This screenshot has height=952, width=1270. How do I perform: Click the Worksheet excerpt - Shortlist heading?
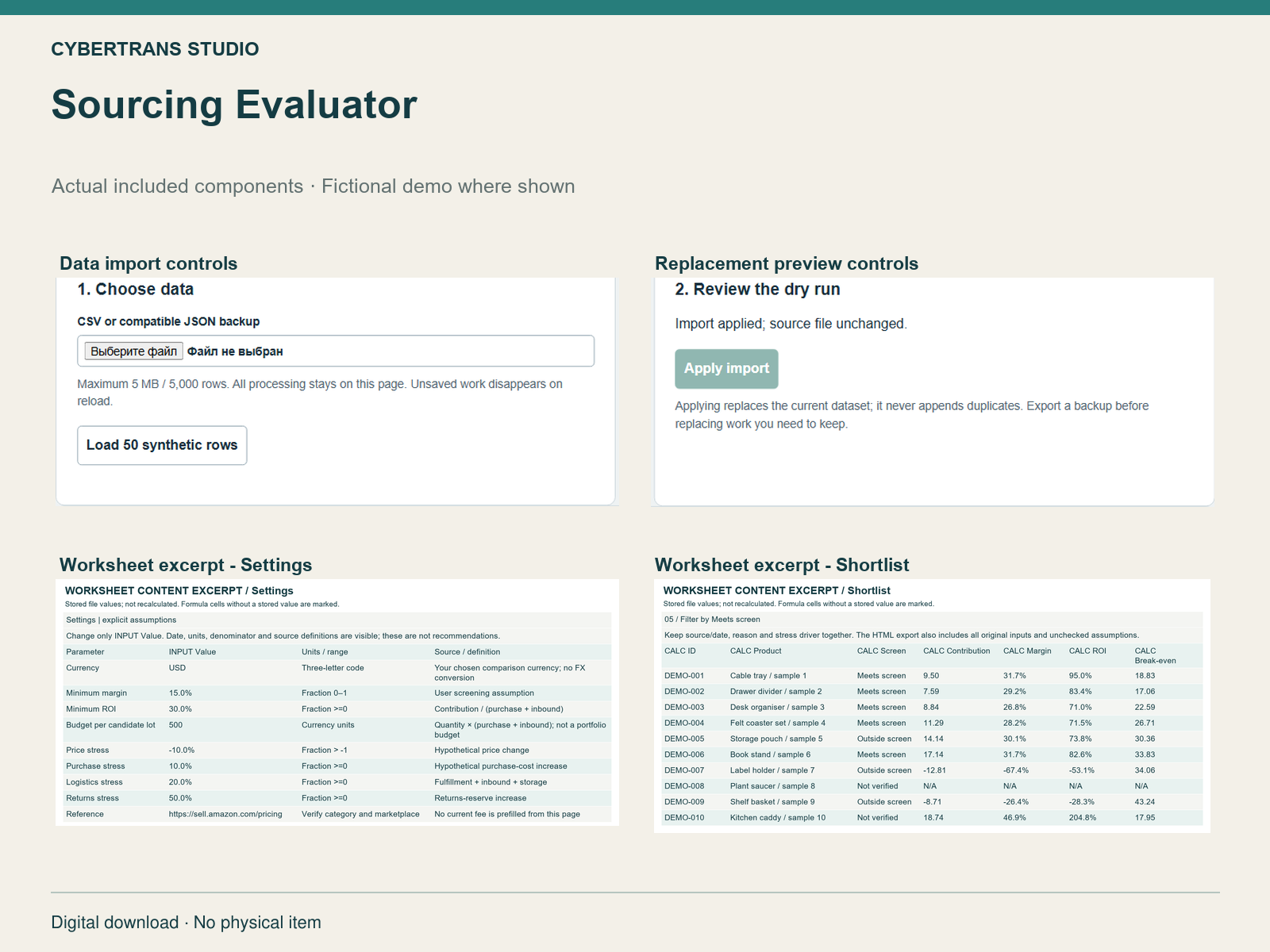pos(782,565)
